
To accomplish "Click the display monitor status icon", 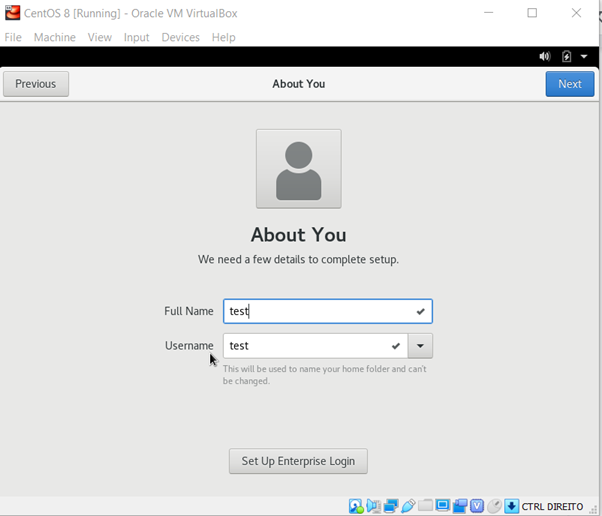I will tap(443, 506).
